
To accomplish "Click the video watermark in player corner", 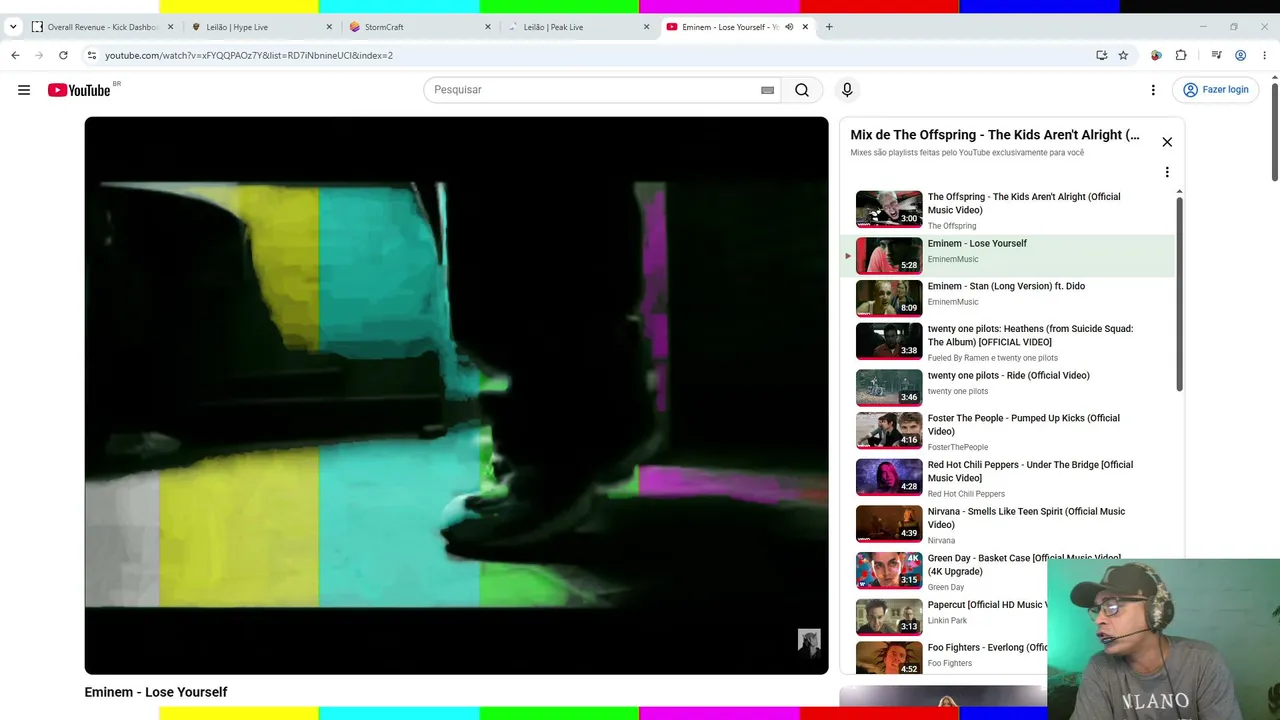I will (x=809, y=642).
